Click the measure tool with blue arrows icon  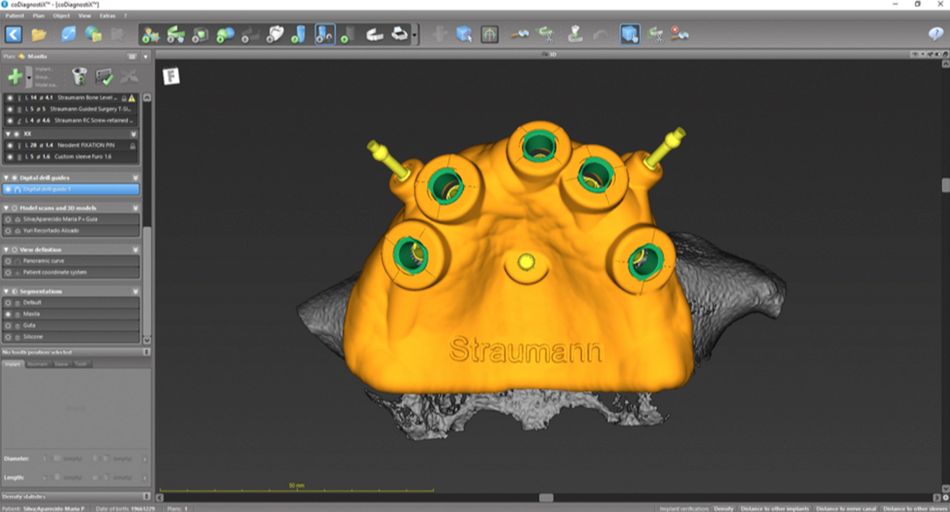(x=519, y=35)
